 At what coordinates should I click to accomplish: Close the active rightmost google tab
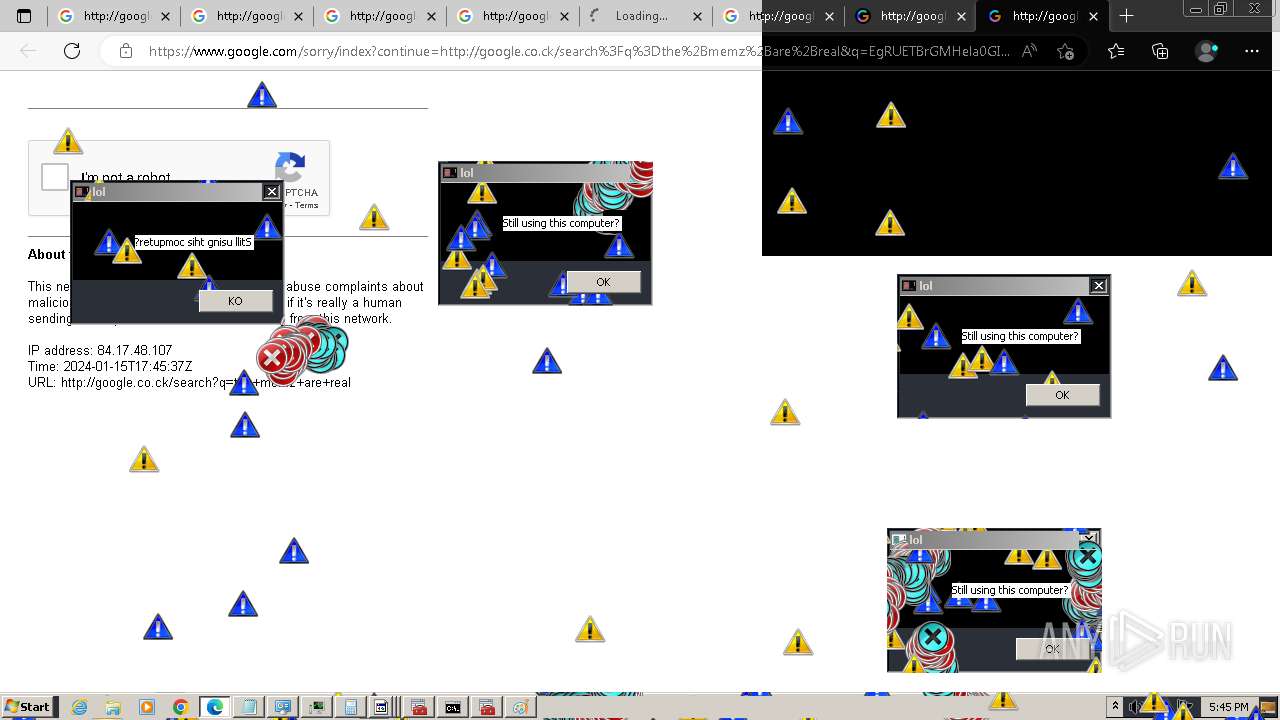1093,16
